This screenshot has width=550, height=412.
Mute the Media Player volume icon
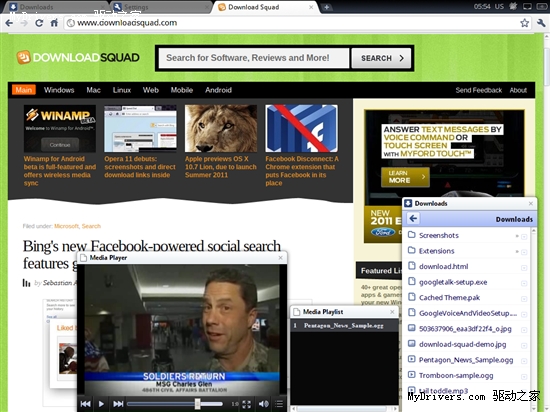click(263, 404)
